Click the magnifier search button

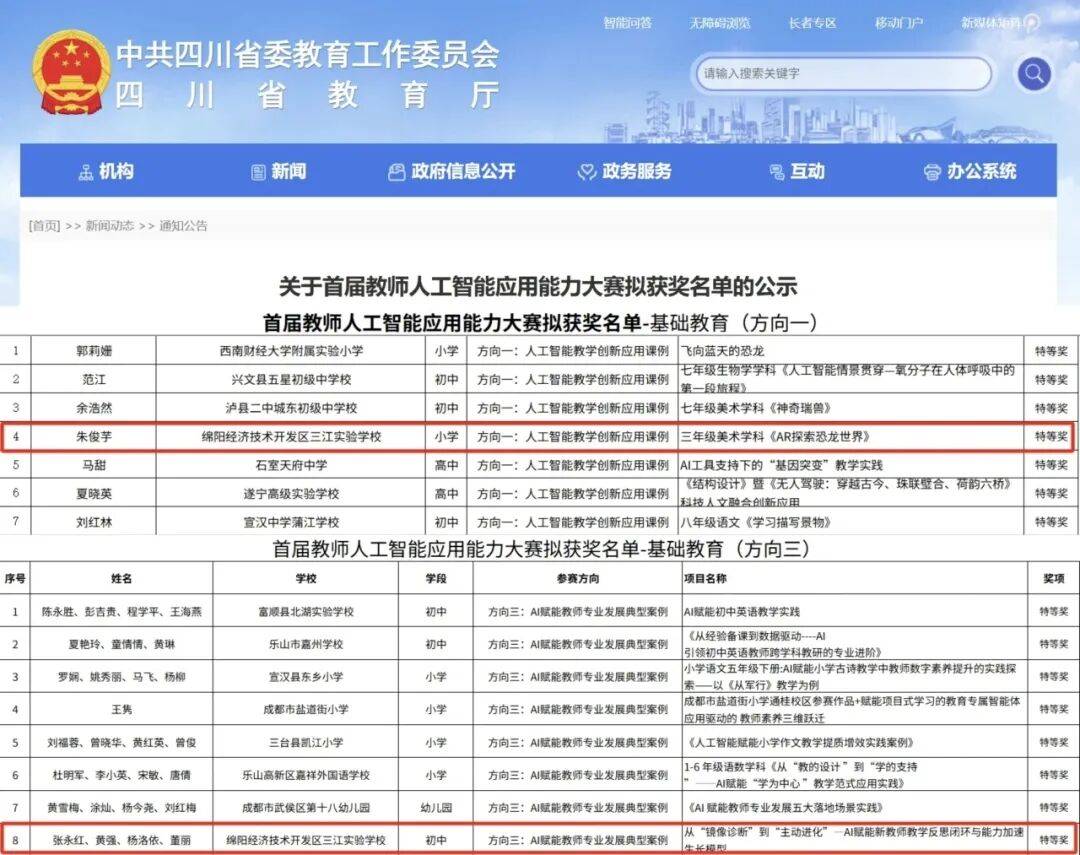(x=1034, y=73)
